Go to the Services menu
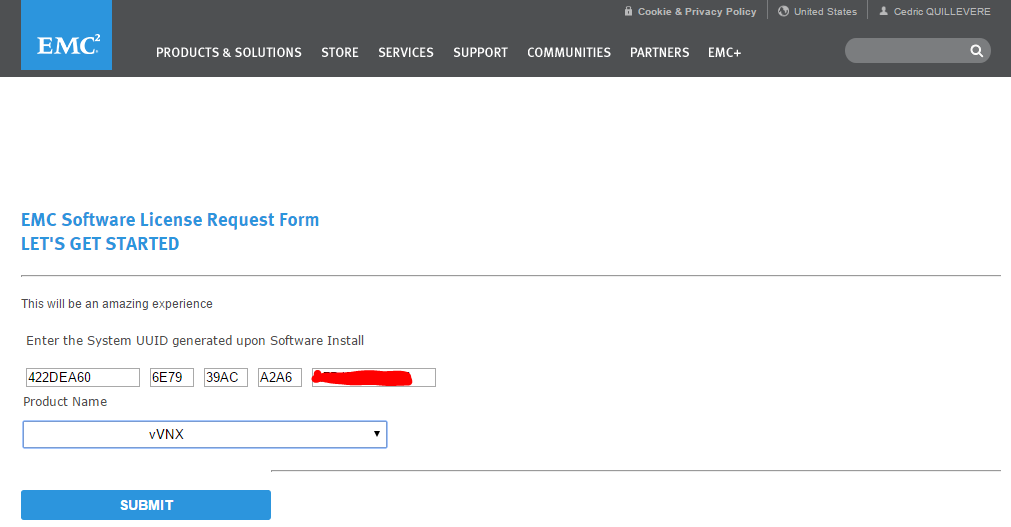Screen dimensions: 1011x527 406,52
